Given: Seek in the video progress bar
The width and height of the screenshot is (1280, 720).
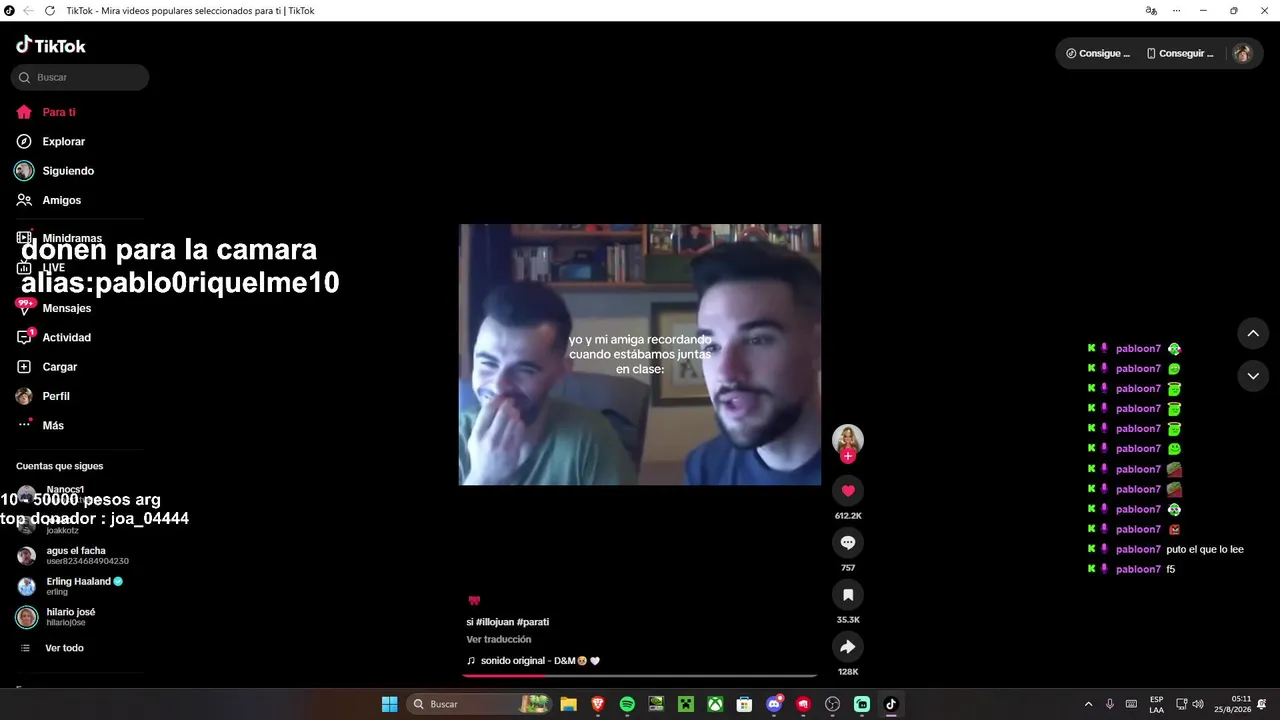Looking at the screenshot, I should tap(640, 676).
